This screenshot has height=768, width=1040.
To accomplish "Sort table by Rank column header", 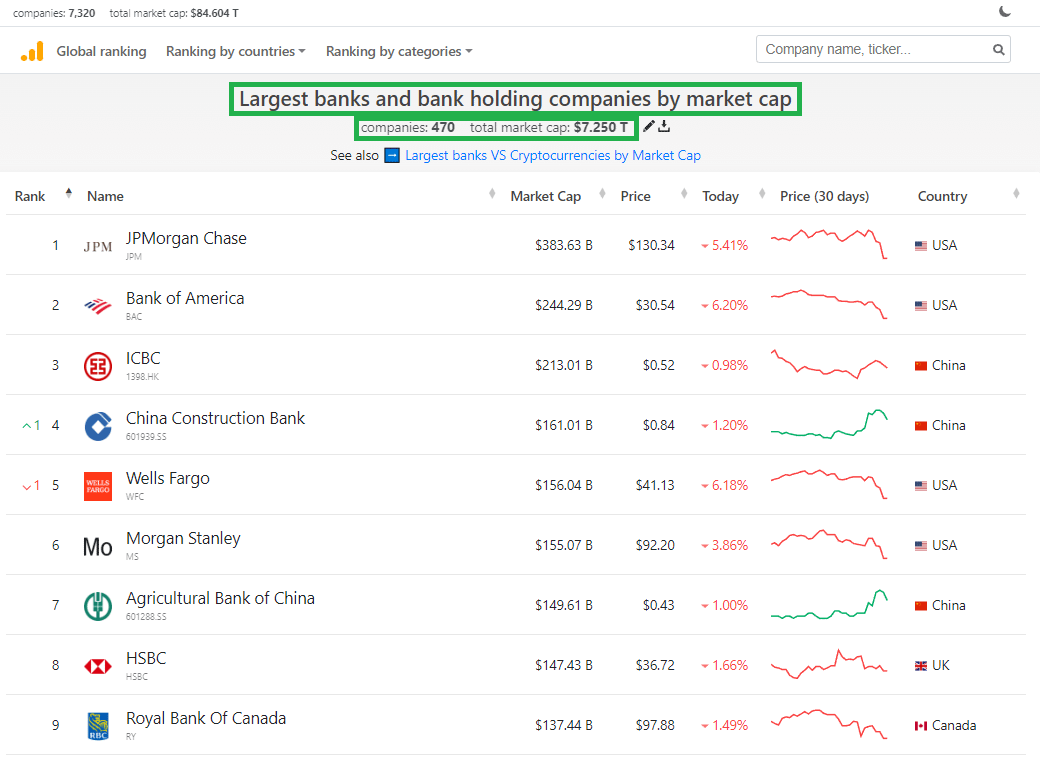I will 30,197.
